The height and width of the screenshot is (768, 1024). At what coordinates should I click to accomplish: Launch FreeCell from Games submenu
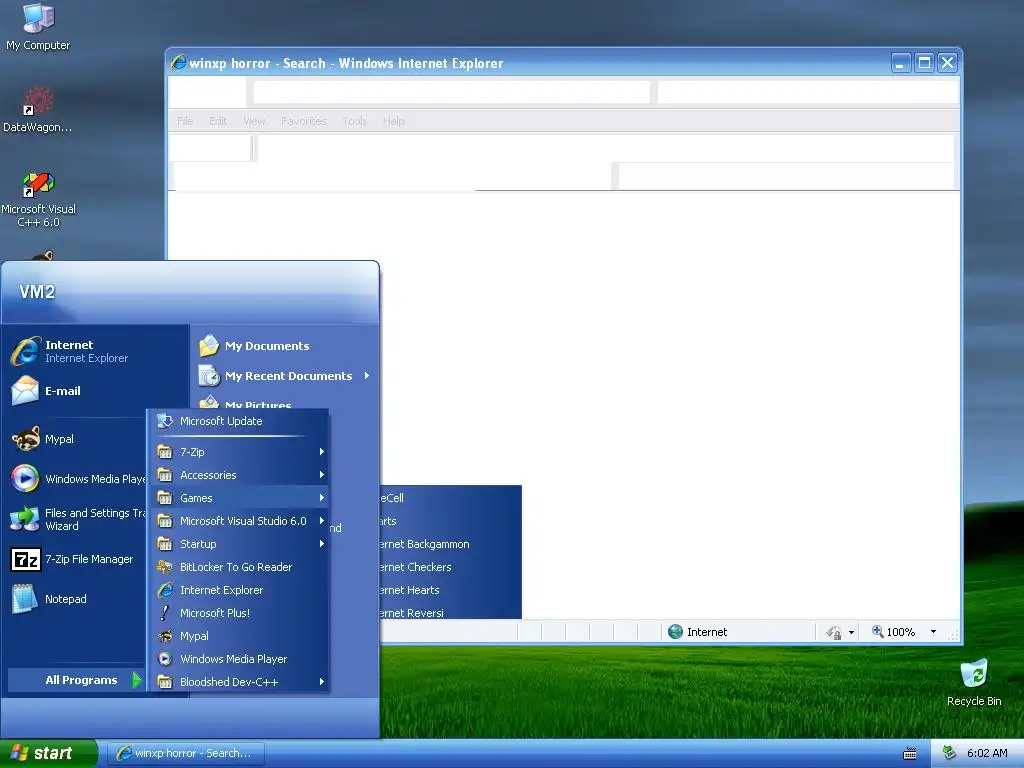[x=451, y=498]
